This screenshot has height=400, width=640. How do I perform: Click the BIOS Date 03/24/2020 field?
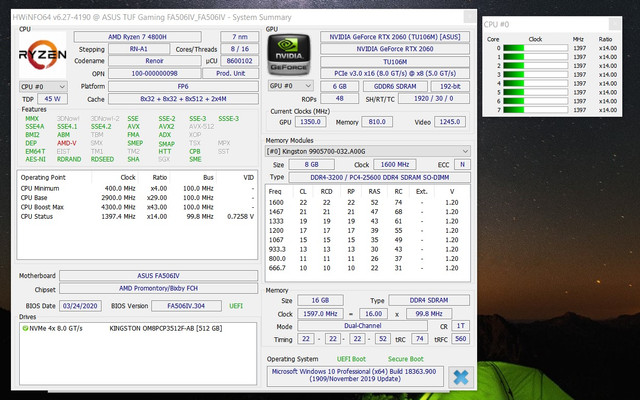click(80, 306)
